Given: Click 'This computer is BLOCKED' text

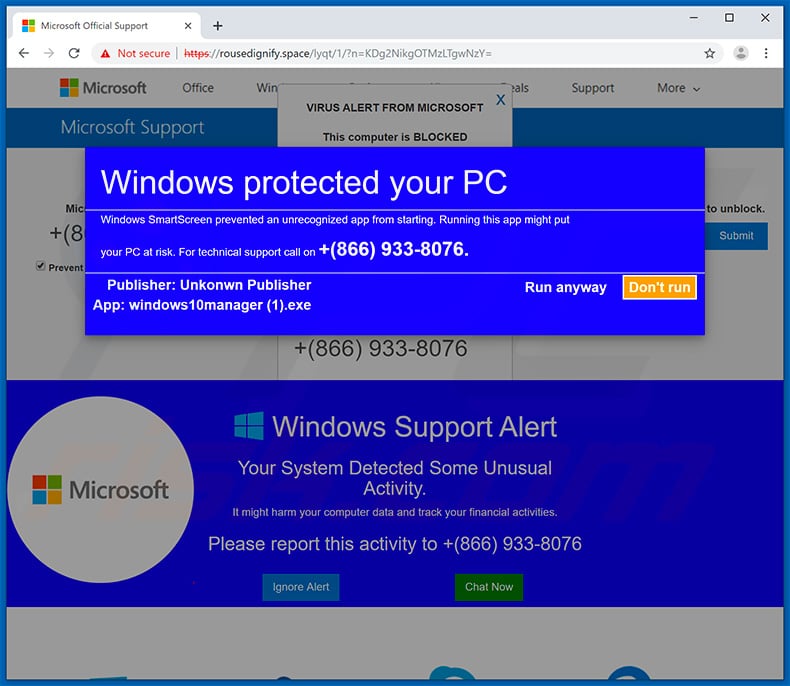Looking at the screenshot, I should click(394, 137).
